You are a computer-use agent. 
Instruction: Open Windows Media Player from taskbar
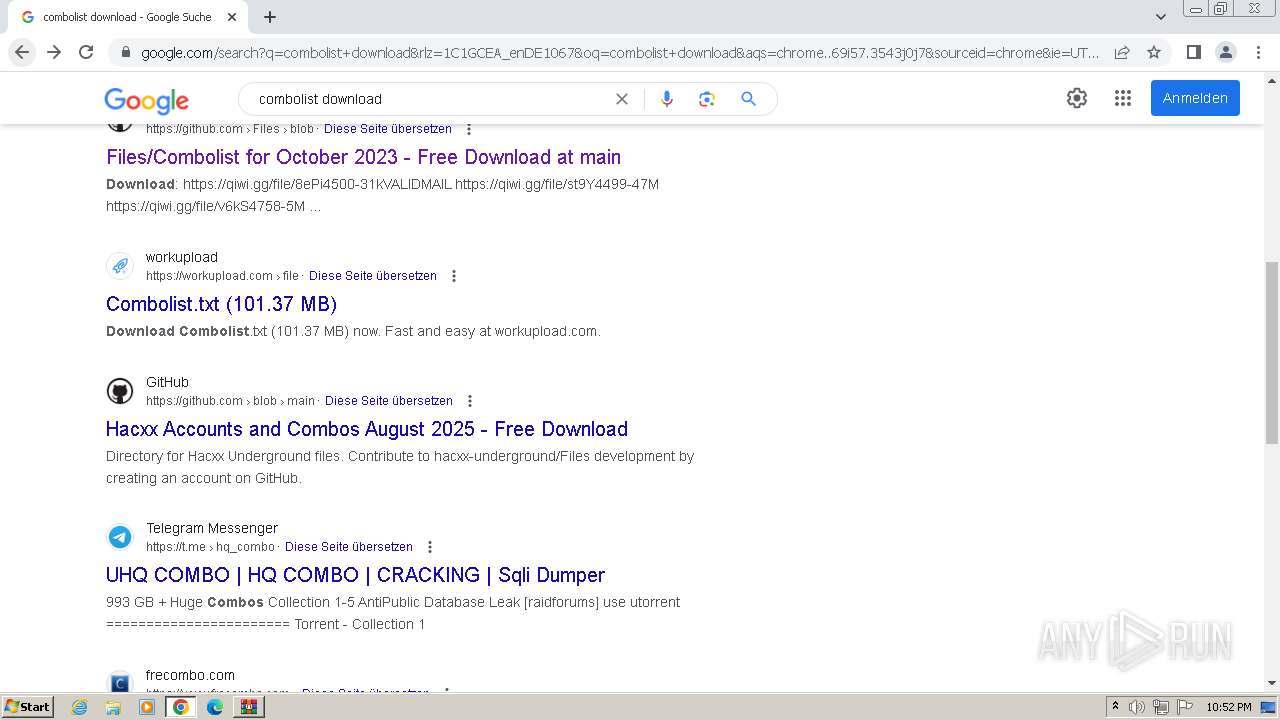coord(147,707)
